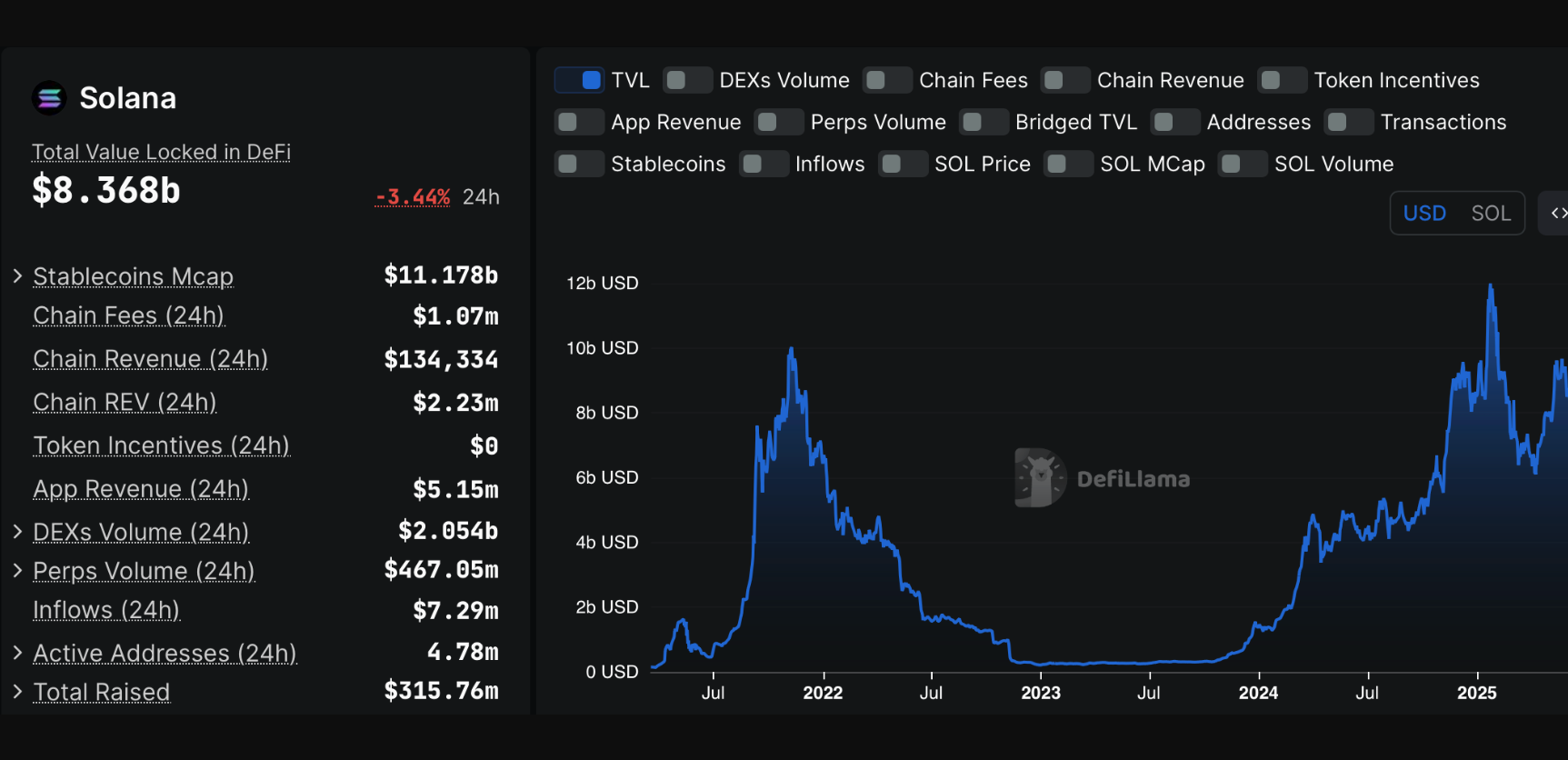Click the Total Value Locked in DeFi label
This screenshot has height=760, width=1568.
tap(161, 152)
